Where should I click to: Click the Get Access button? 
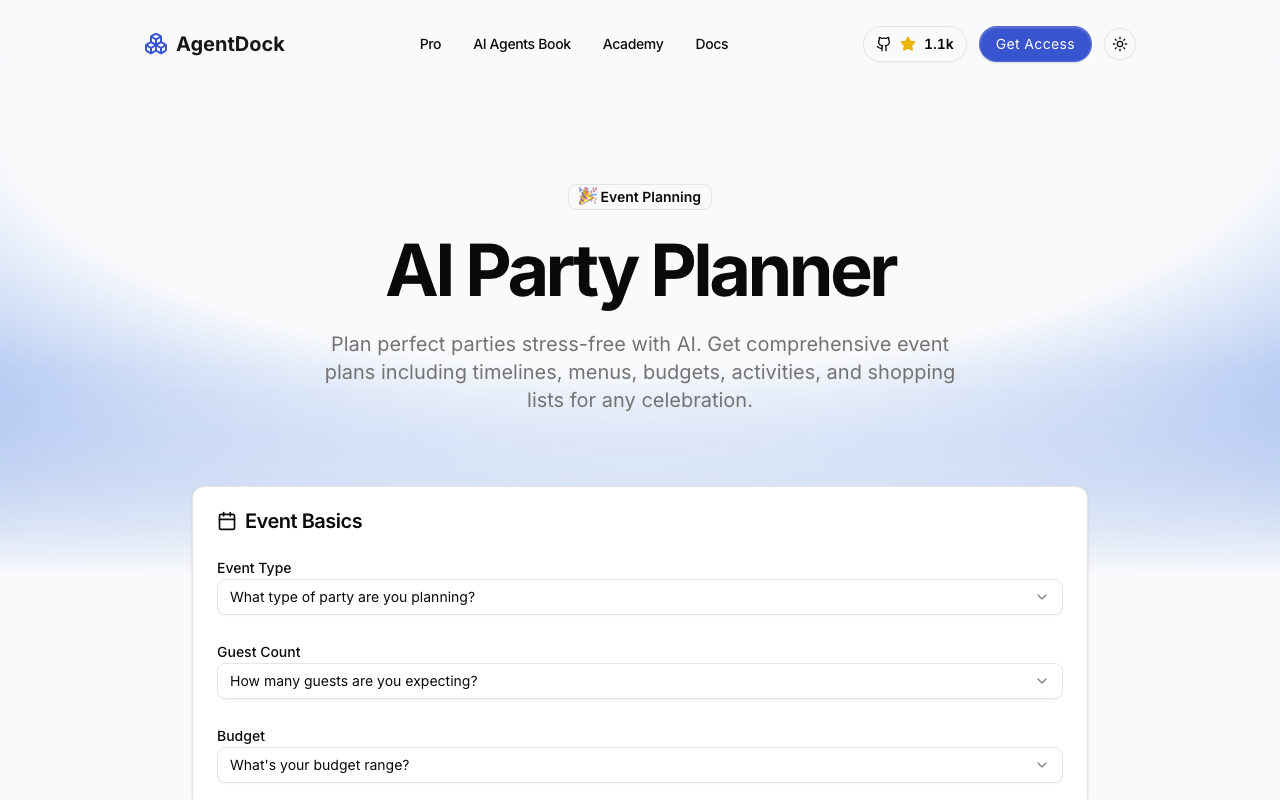pyautogui.click(x=1035, y=44)
